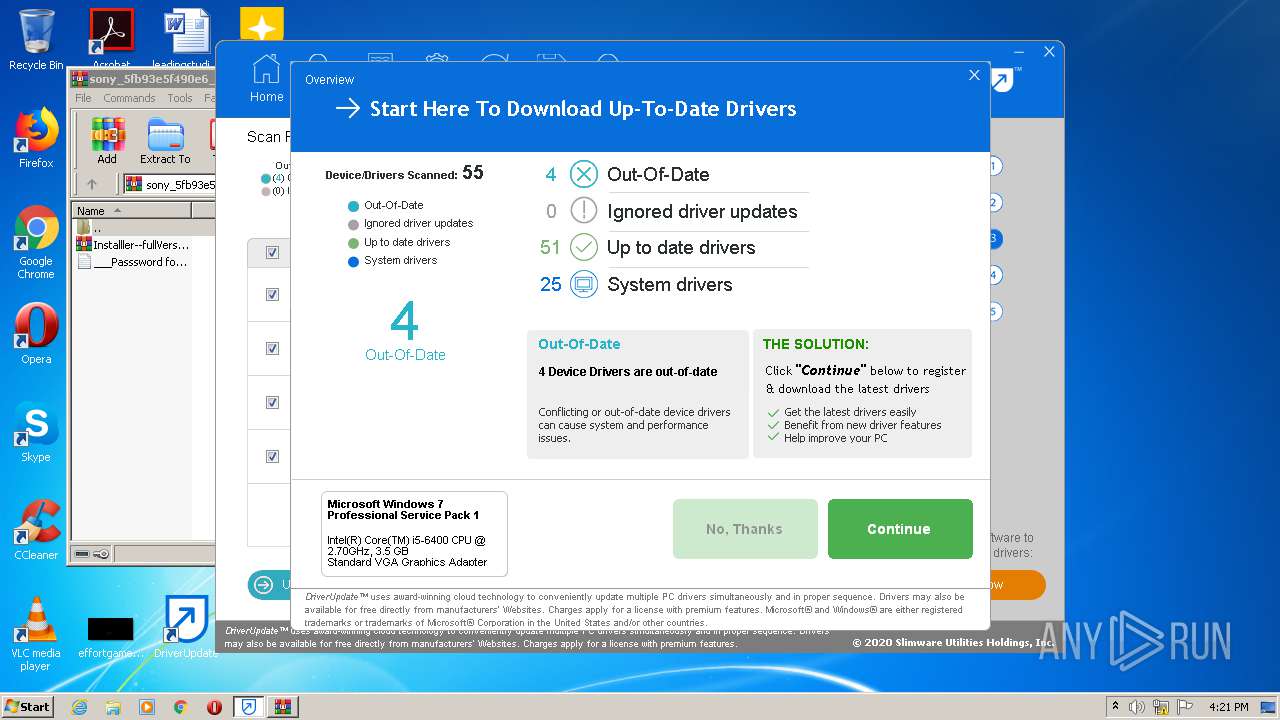1280x720 pixels.
Task: Open the CCleaner desktop shortcut
Action: coord(36,530)
